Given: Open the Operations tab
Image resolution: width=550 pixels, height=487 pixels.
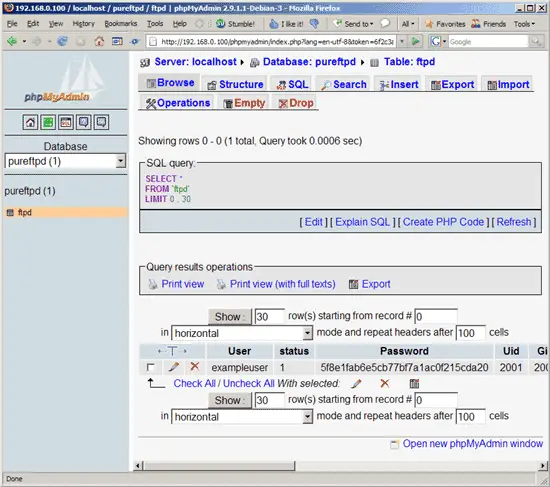Looking at the screenshot, I should tap(177, 103).
